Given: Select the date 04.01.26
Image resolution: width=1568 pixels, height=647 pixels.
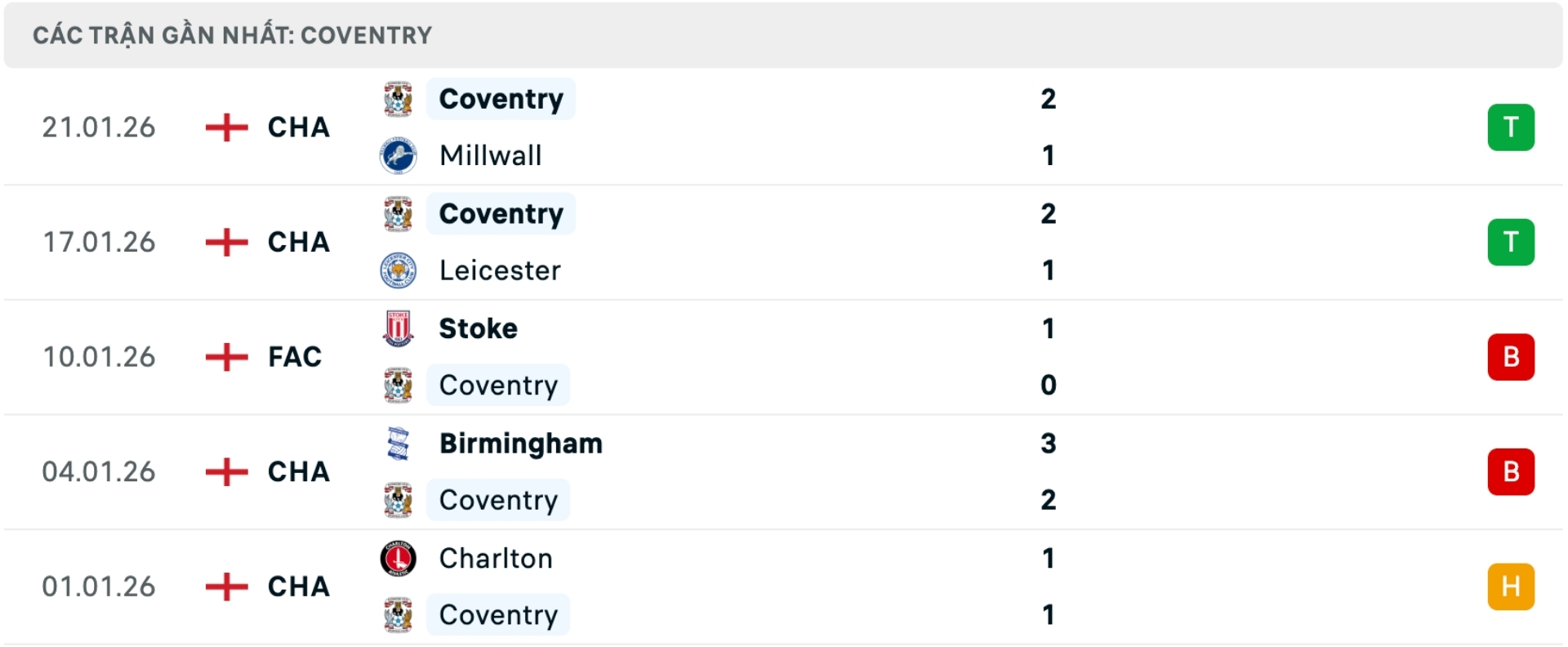Looking at the screenshot, I should pyautogui.click(x=99, y=471).
